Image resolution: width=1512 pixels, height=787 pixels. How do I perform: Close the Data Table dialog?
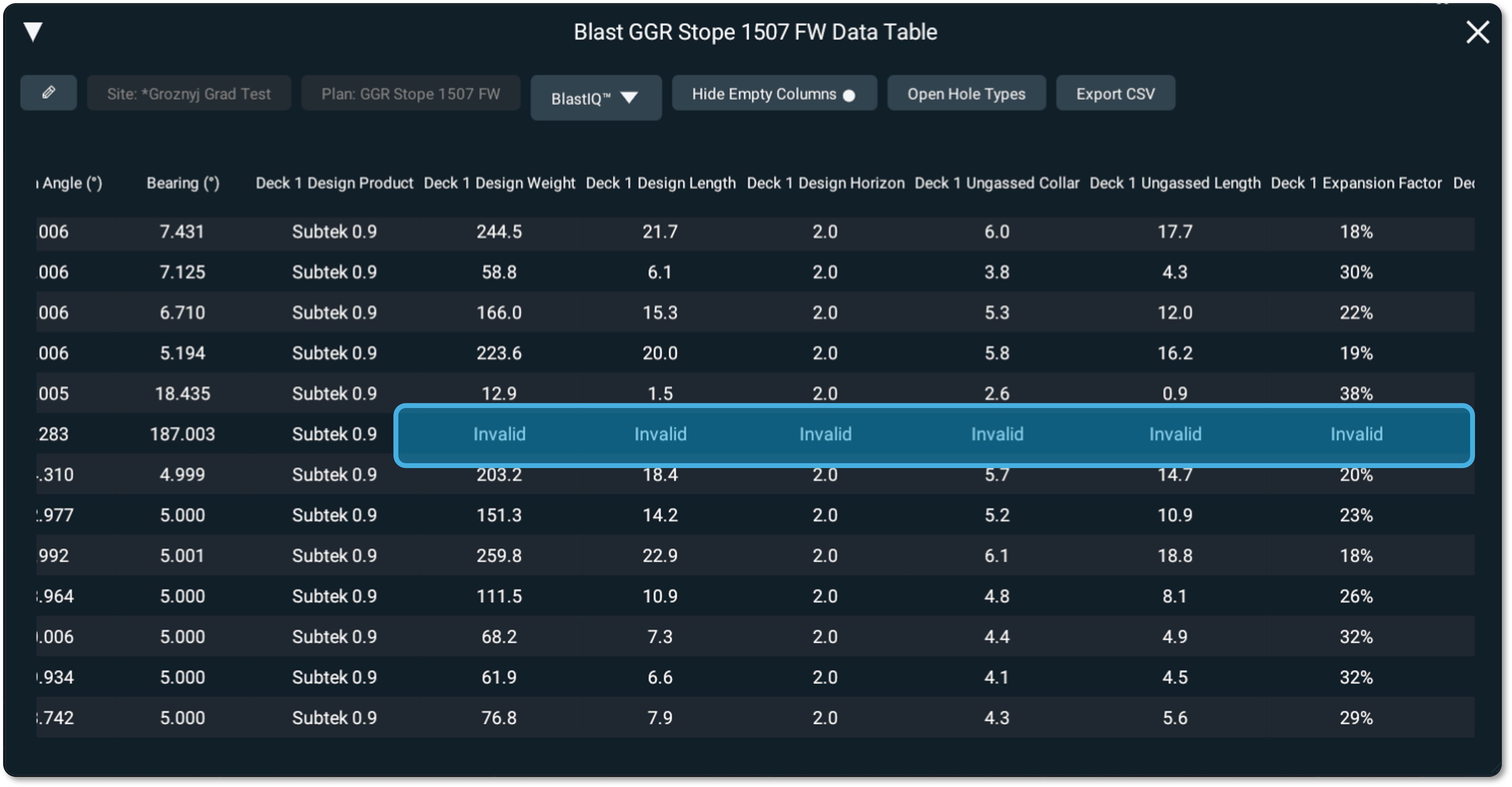1477,32
